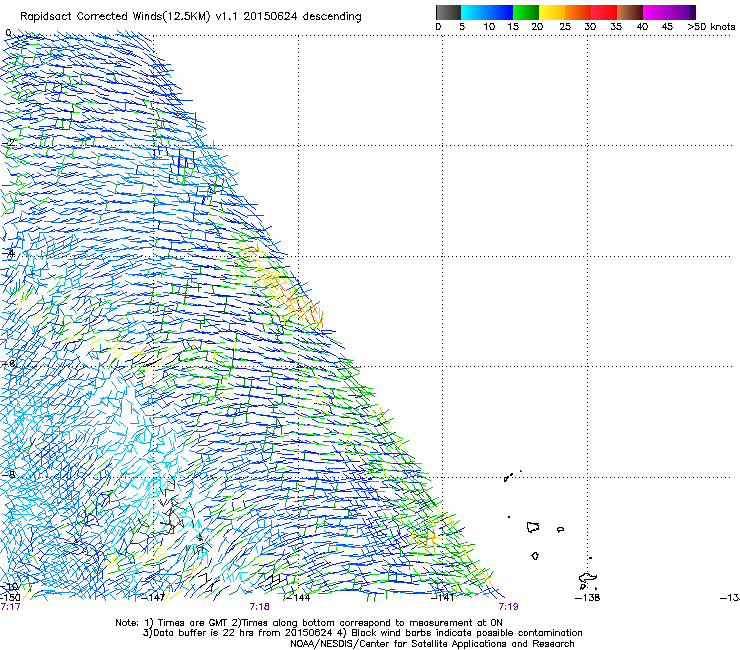The width and height of the screenshot is (740, 650).
Task: Click the yellow 20-25 knots color segment
Action: [552, 12]
